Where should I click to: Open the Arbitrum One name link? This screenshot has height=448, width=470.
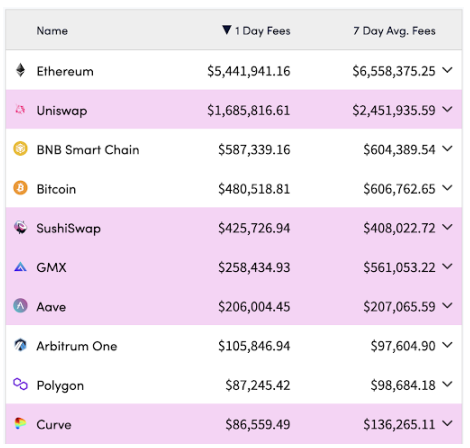pyautogui.click(x=77, y=346)
